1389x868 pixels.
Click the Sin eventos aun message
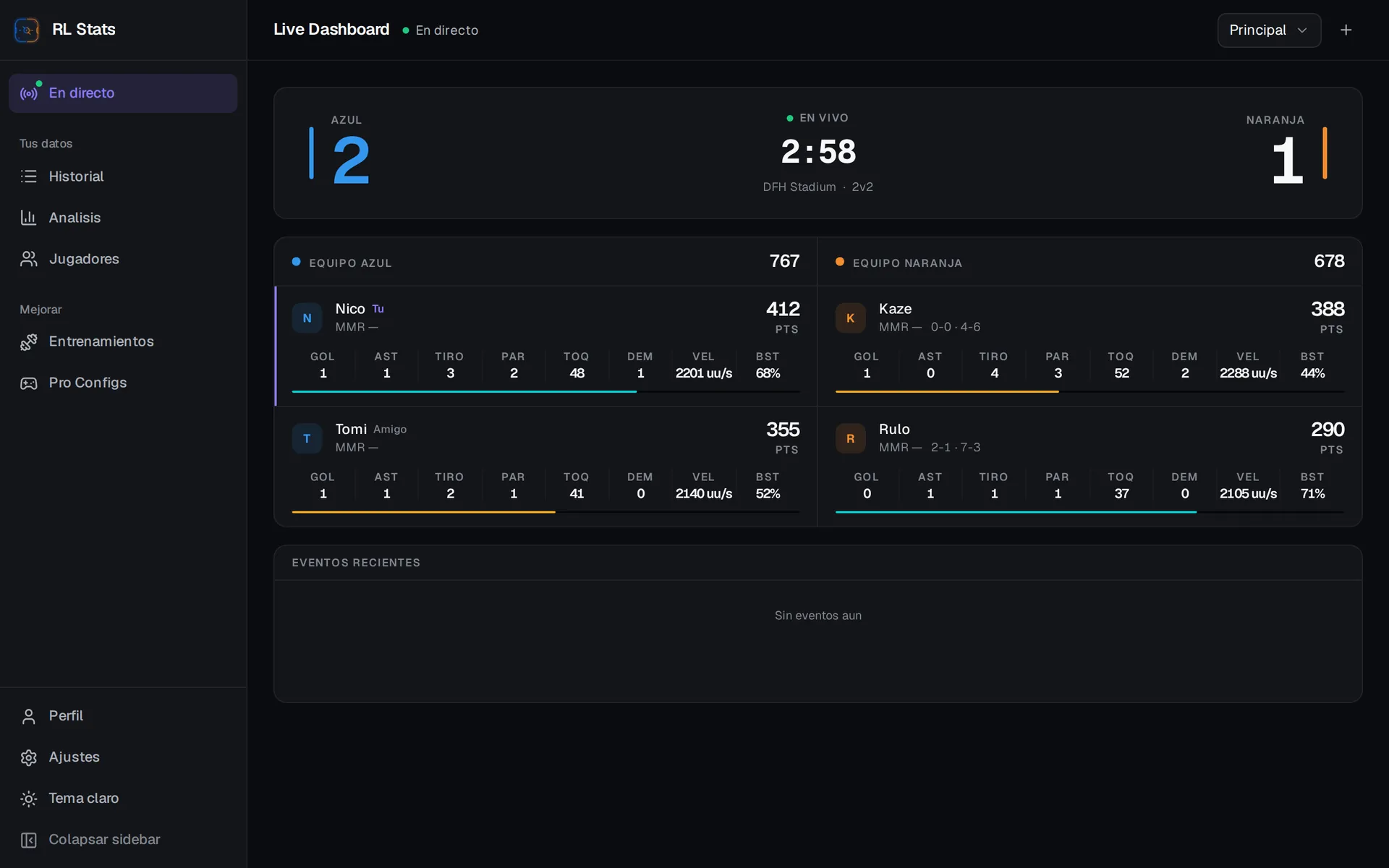point(818,616)
